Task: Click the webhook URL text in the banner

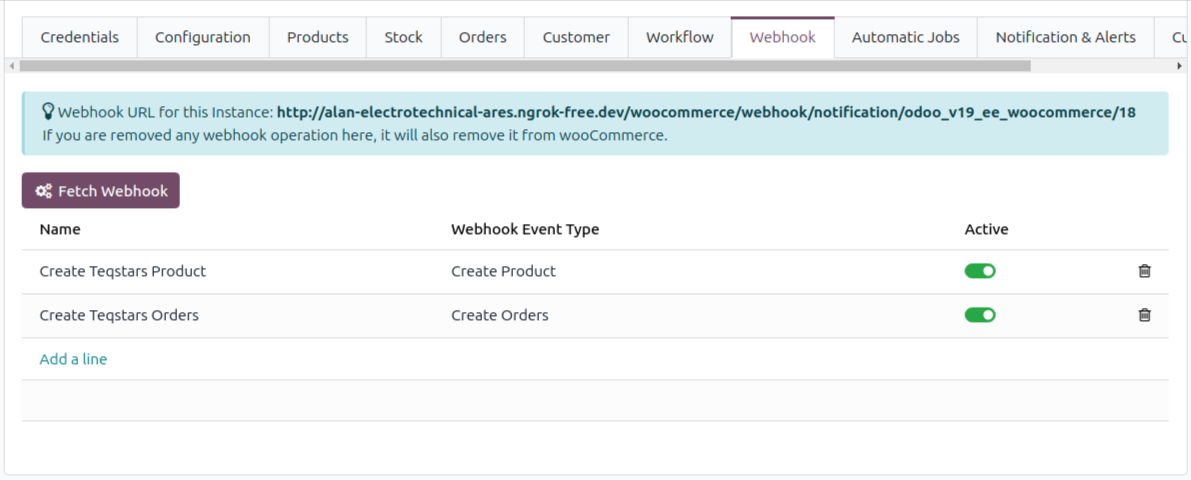Action: 706,112
